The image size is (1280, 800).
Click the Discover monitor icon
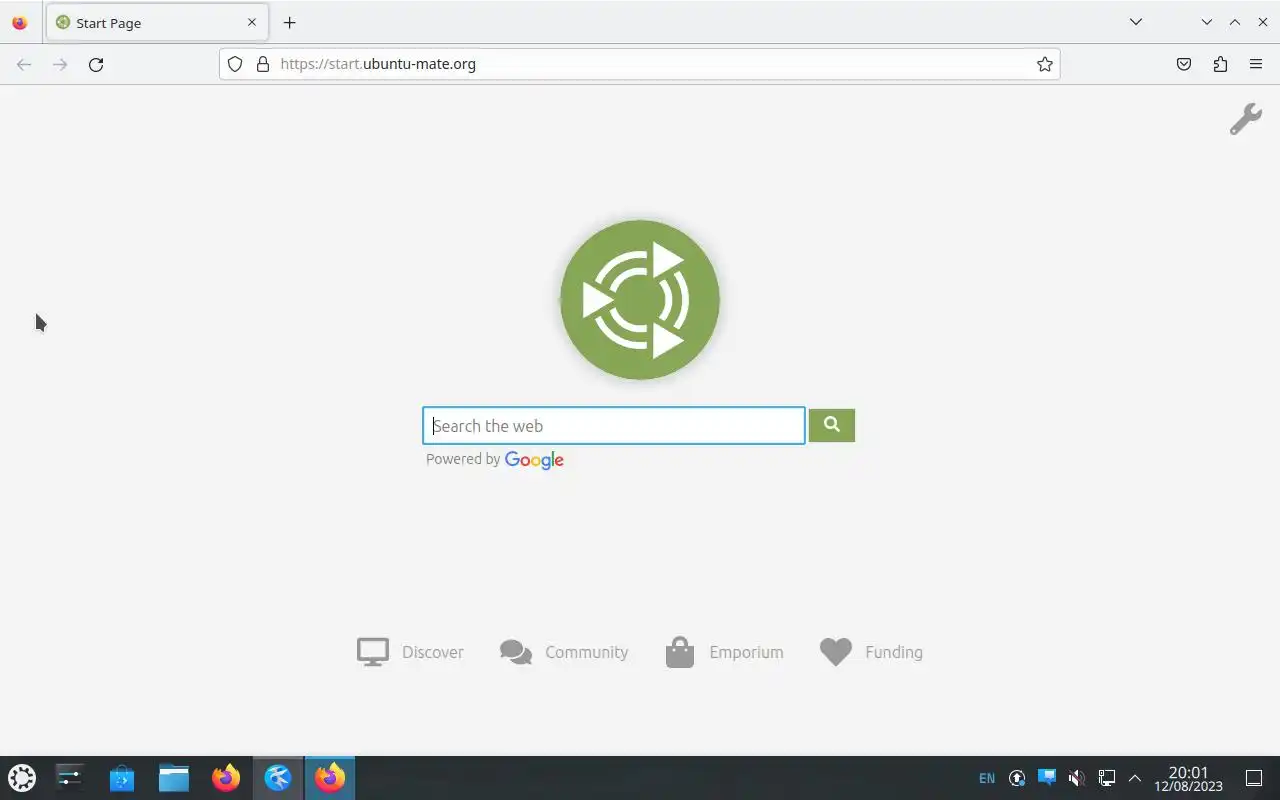[373, 652]
